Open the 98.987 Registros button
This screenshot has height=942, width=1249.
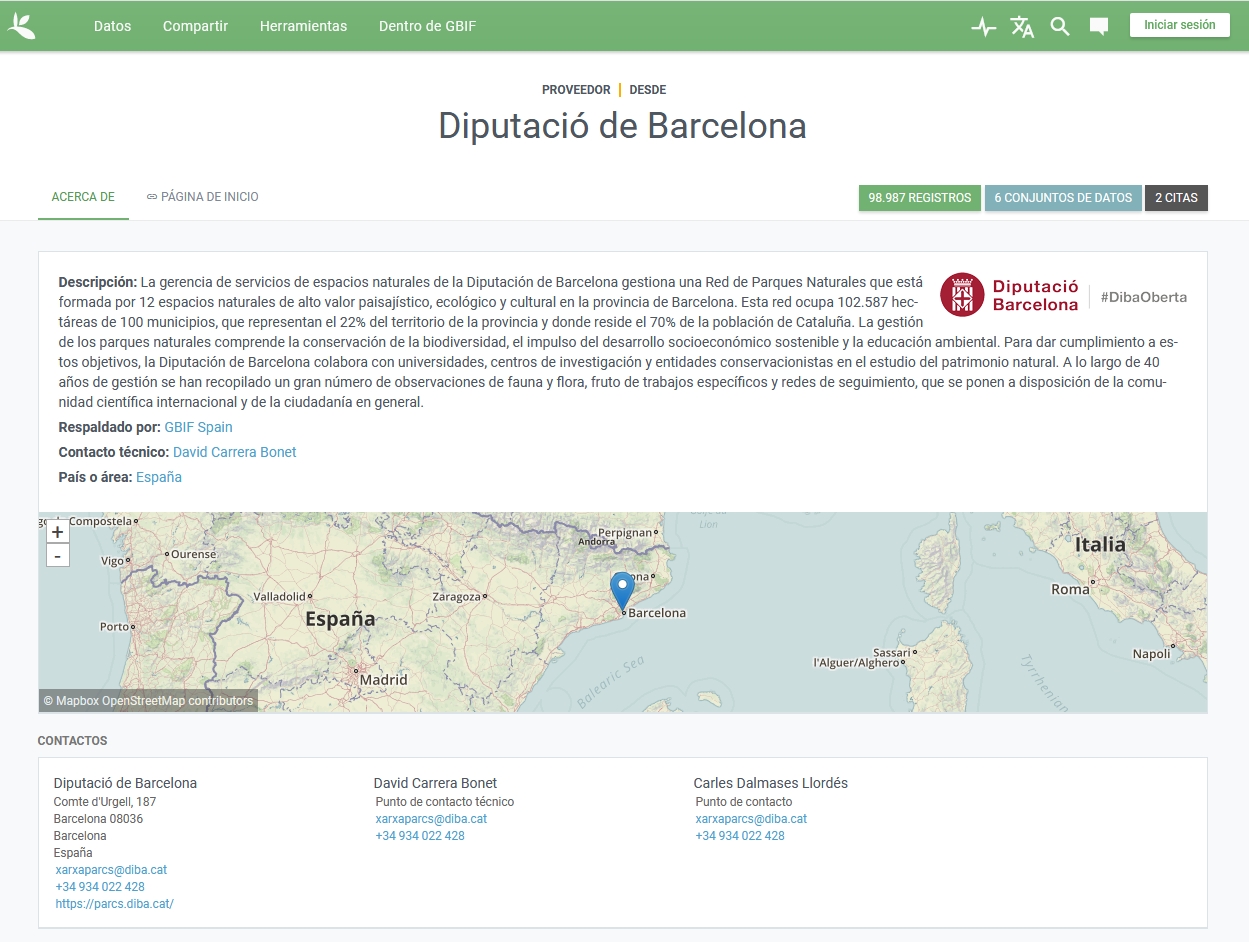click(x=919, y=198)
